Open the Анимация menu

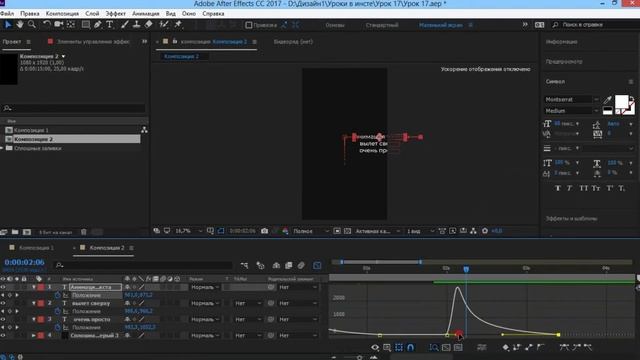click(x=146, y=13)
